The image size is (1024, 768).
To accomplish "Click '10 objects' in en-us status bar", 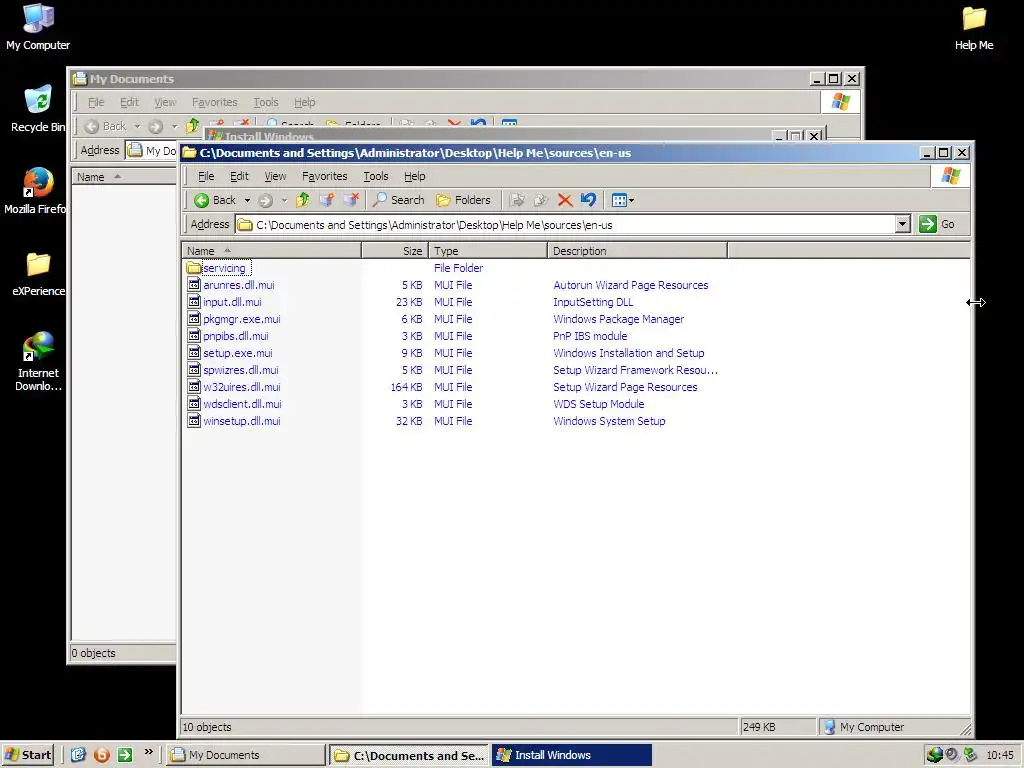I will 207,727.
